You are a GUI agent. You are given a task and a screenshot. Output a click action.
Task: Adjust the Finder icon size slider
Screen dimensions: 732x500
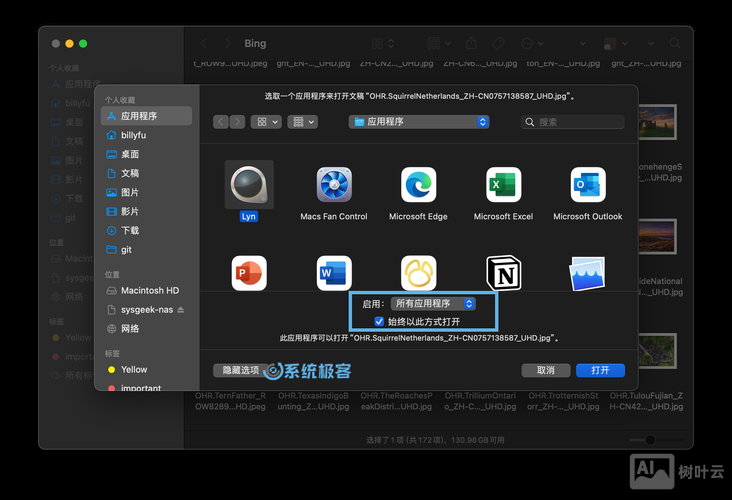650,440
